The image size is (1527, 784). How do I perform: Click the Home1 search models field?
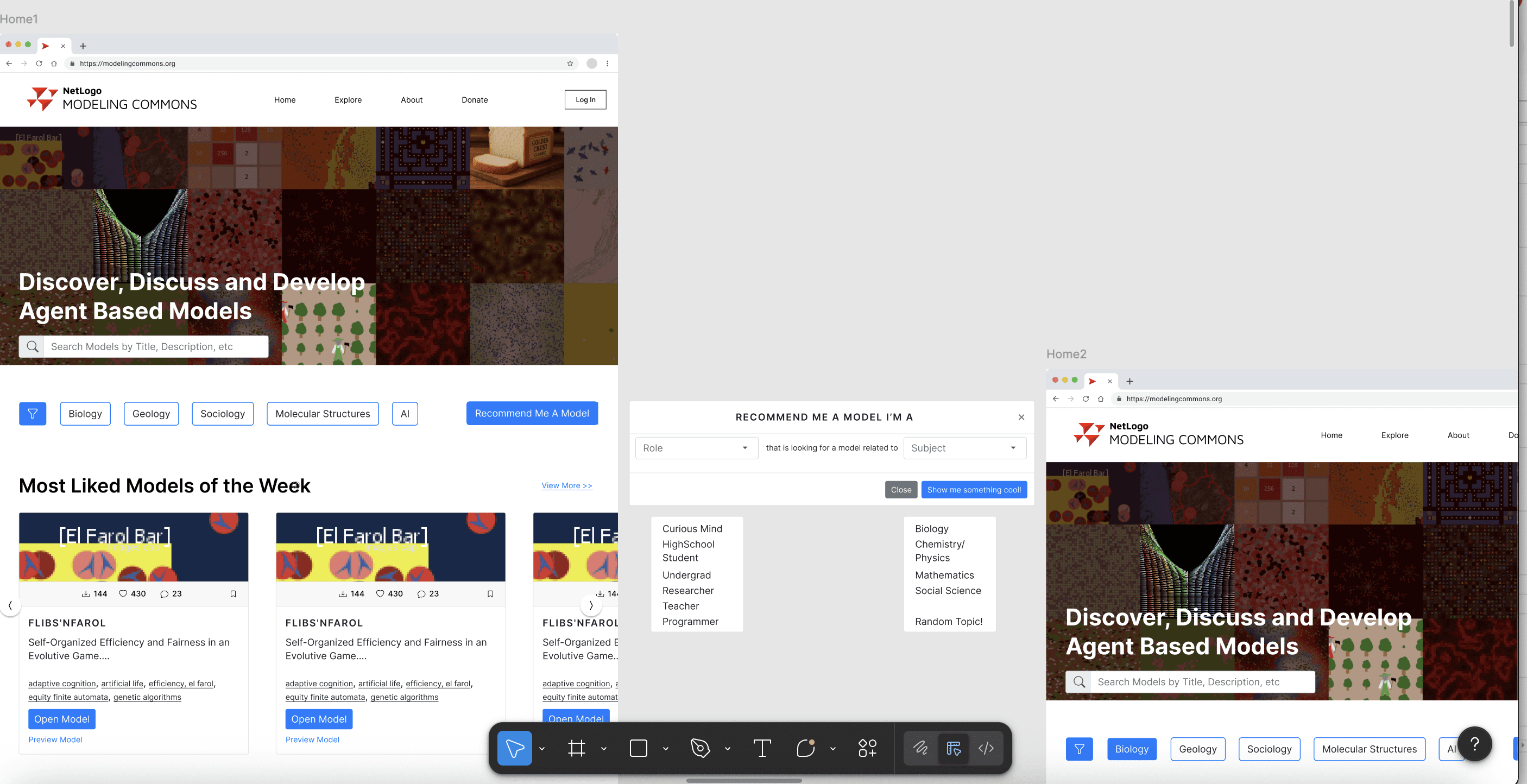tap(155, 347)
